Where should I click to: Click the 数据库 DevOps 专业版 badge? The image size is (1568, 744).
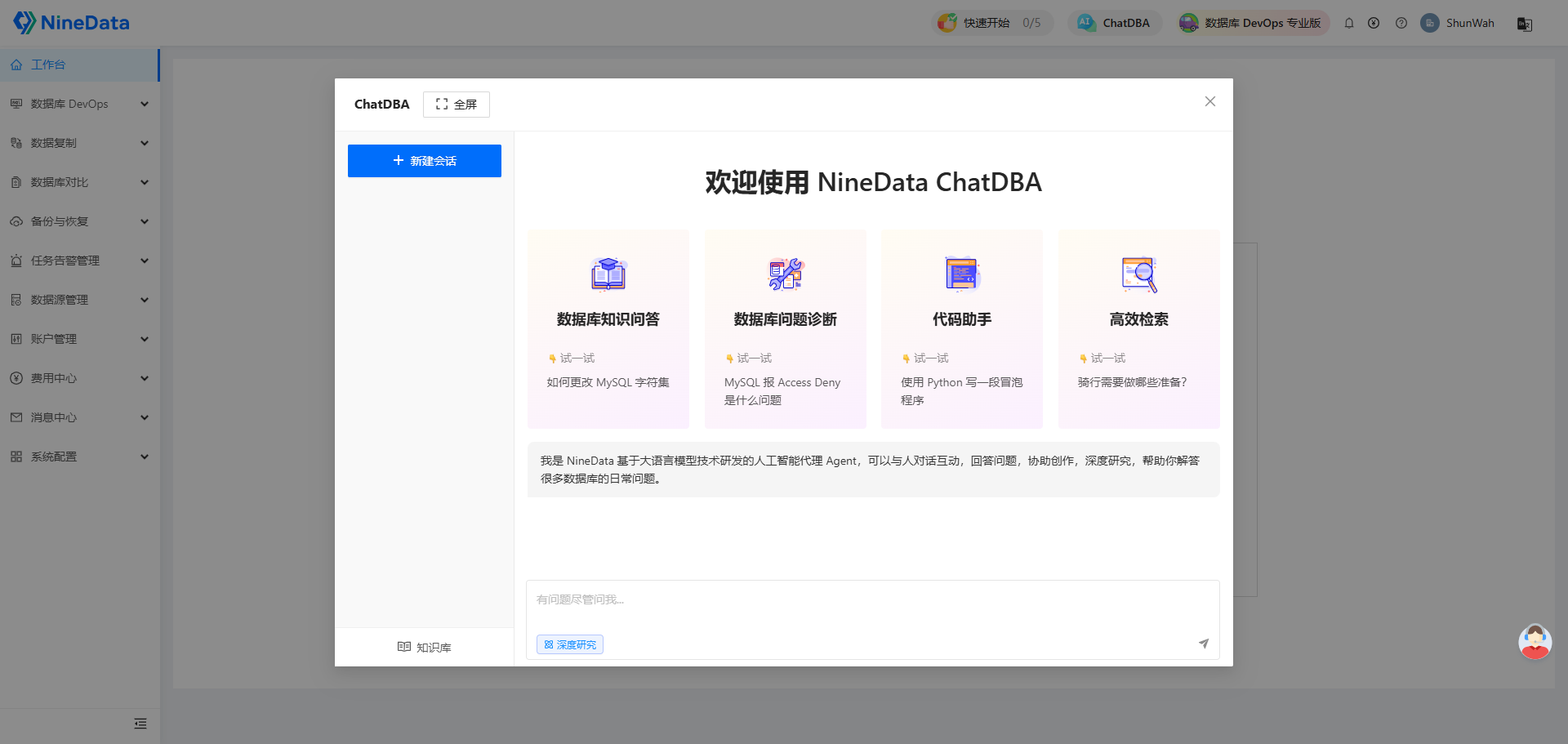1253,23
